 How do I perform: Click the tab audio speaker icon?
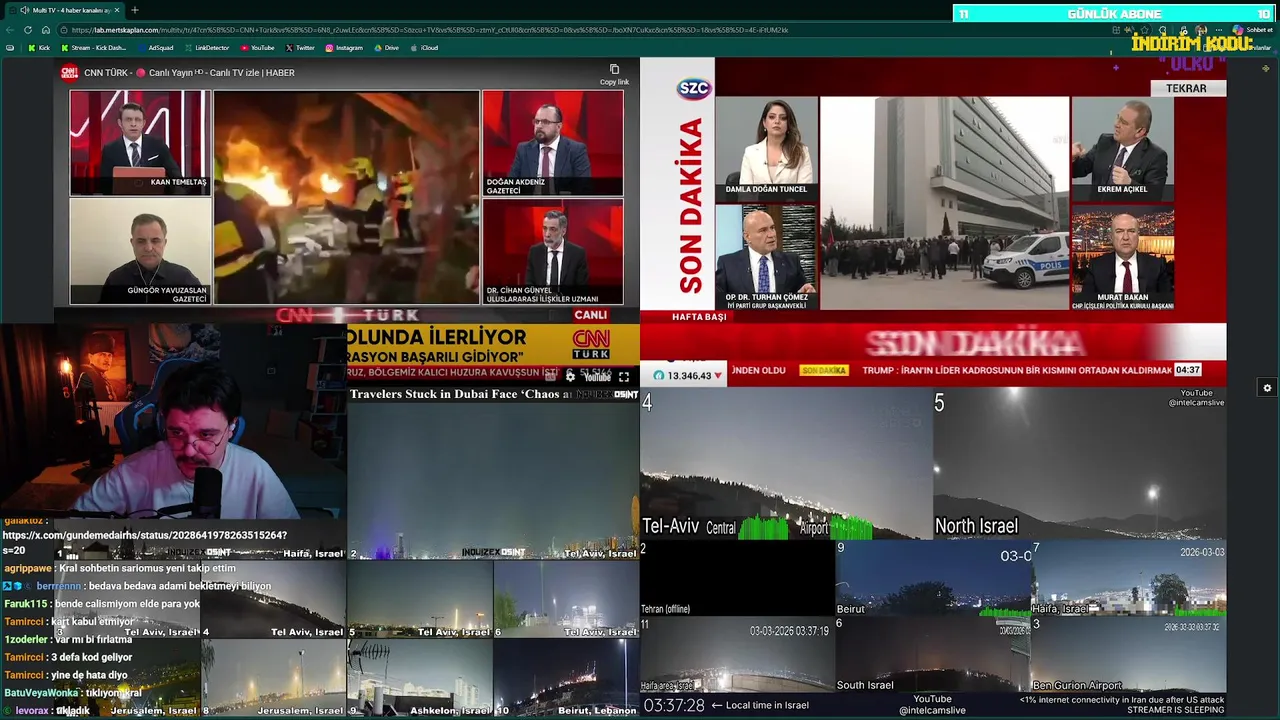(24, 10)
